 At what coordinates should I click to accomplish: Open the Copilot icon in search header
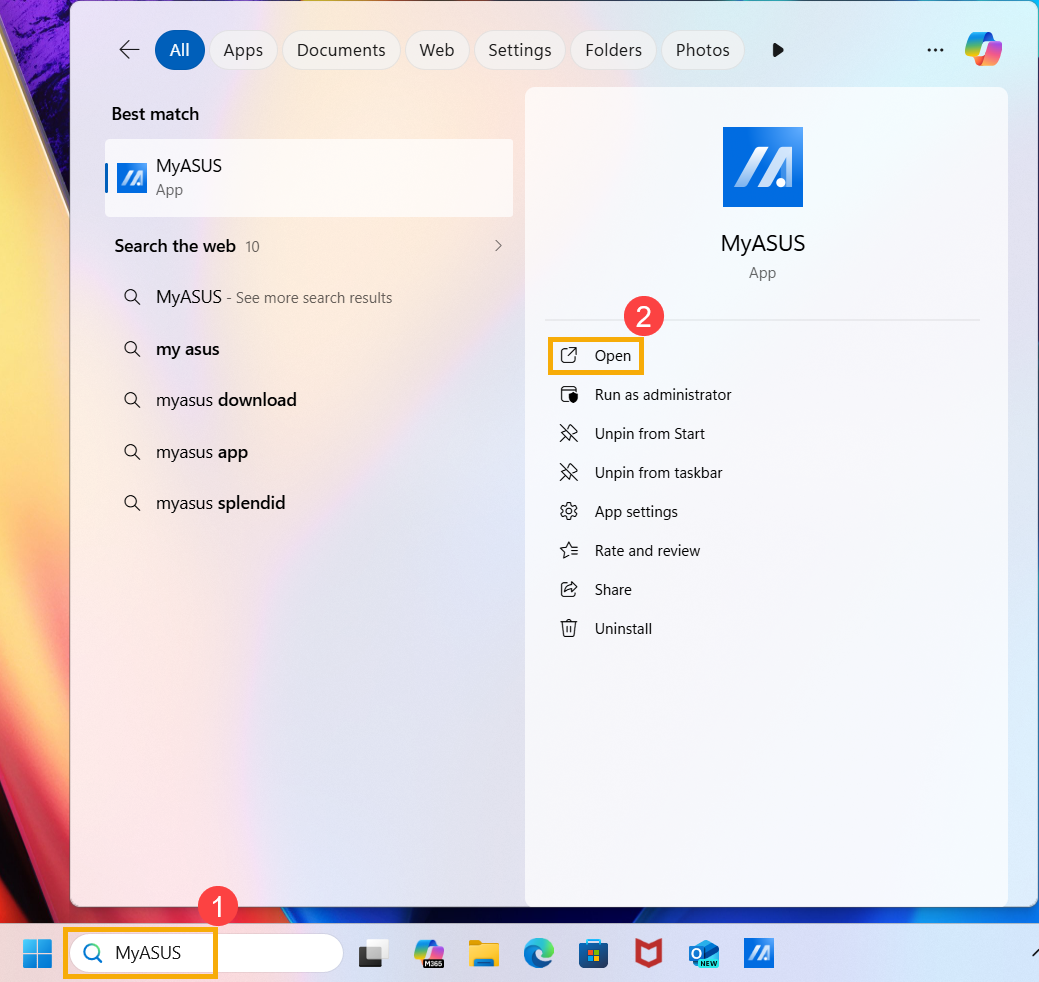[983, 50]
